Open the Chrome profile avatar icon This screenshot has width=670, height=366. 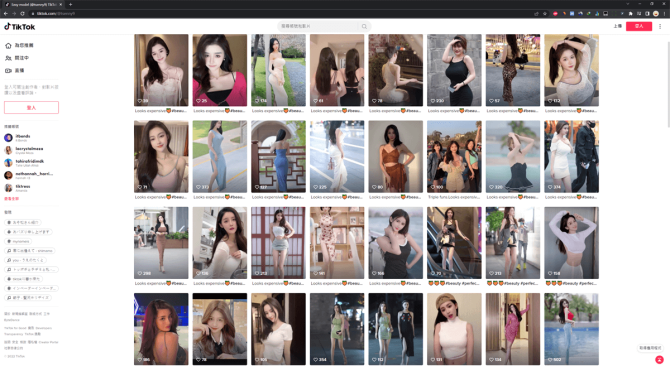tap(655, 14)
